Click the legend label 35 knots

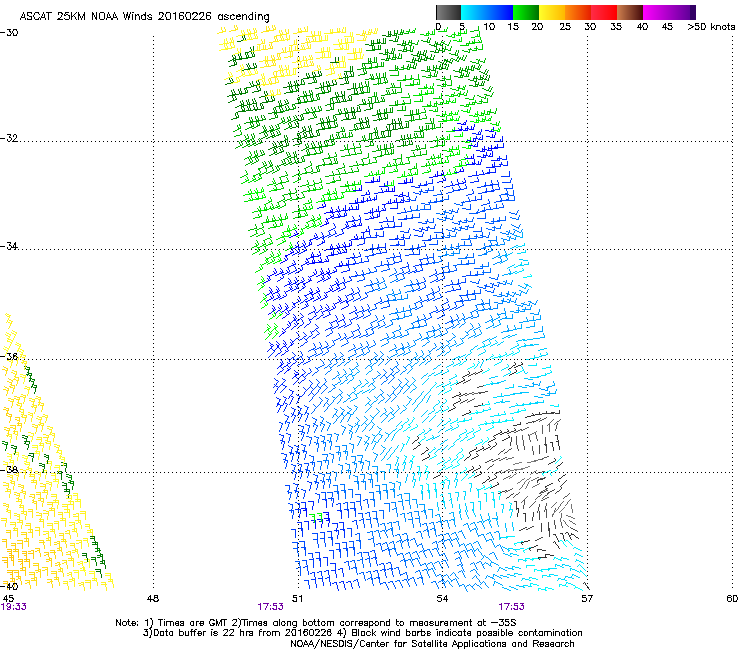coord(616,27)
